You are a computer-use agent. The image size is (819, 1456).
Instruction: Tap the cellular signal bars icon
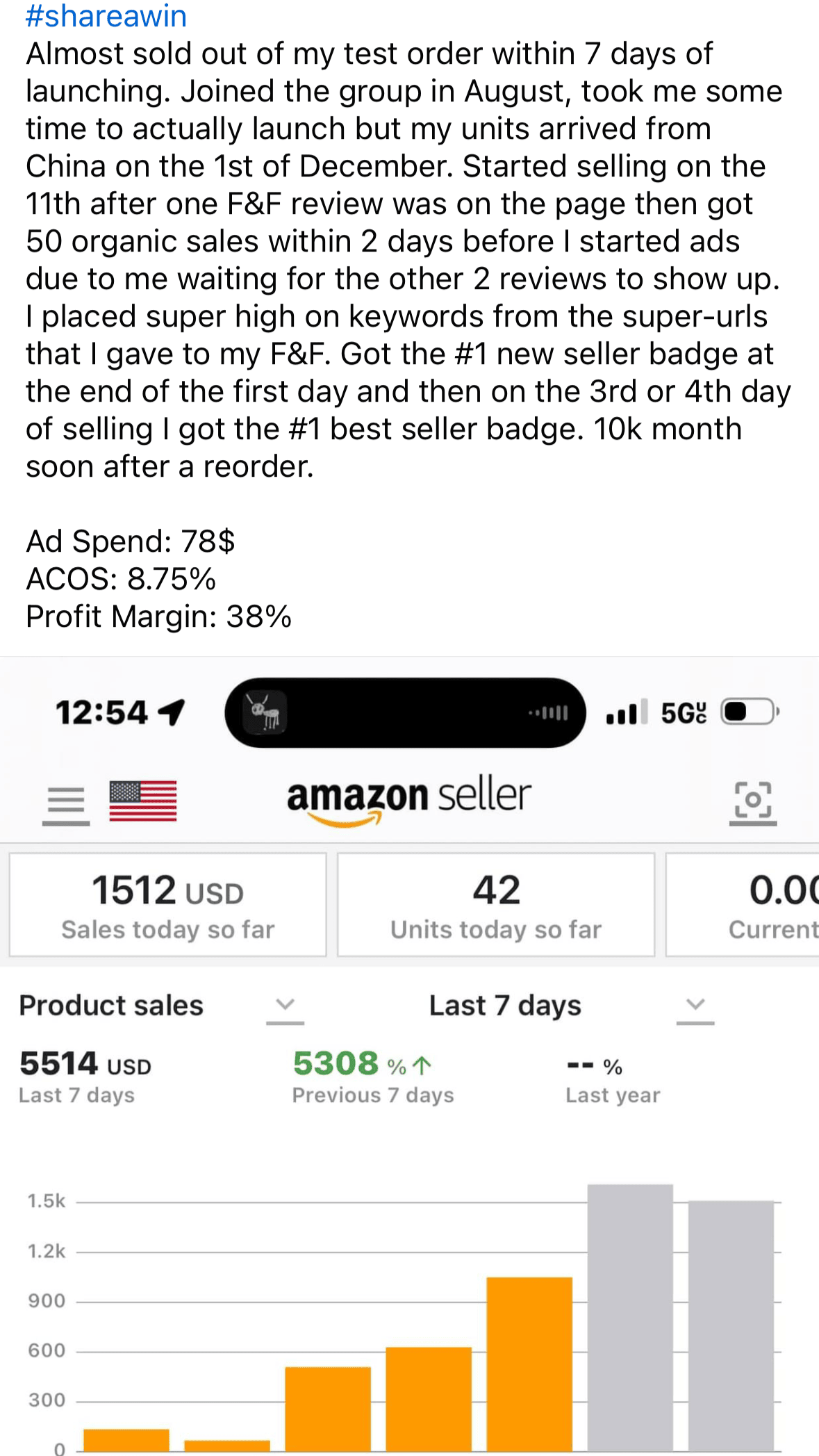click(x=627, y=712)
